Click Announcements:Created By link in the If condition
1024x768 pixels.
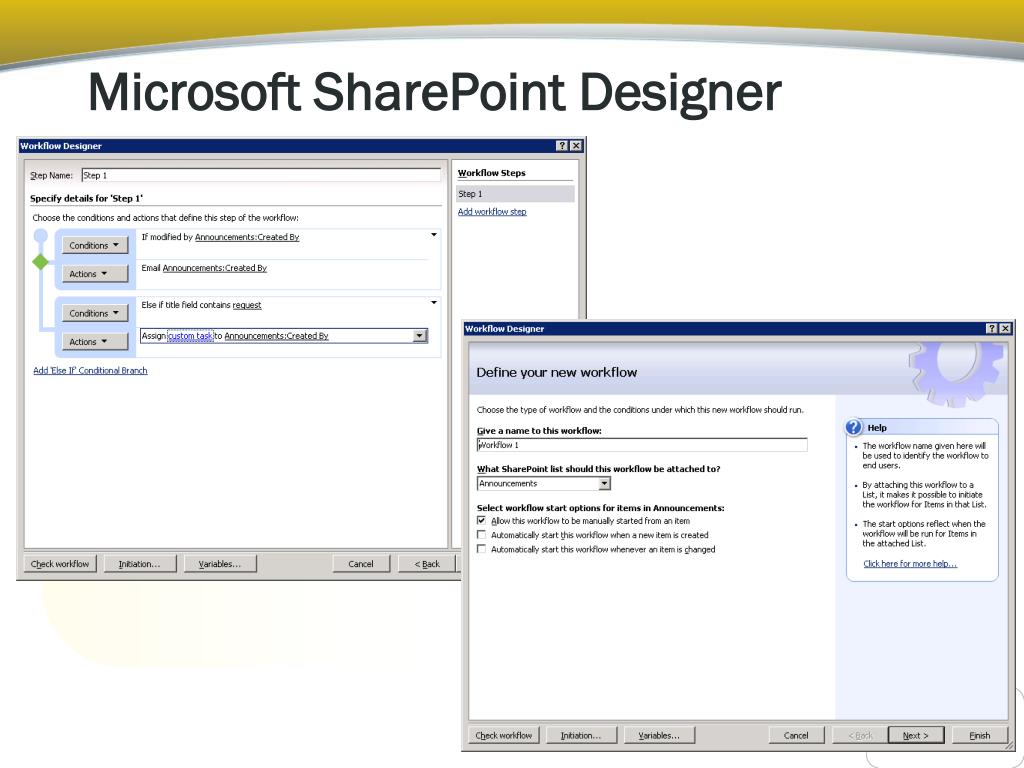point(247,237)
